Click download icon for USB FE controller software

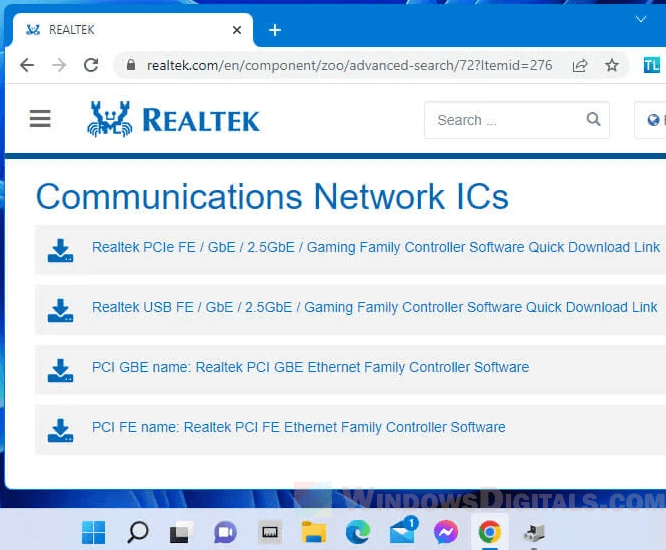point(61,309)
